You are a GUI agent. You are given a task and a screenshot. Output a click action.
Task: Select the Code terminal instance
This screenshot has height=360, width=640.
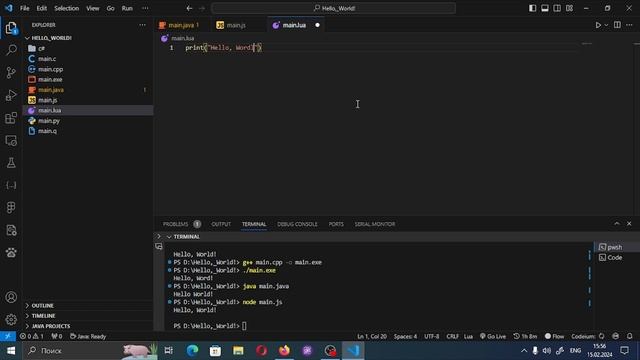616,258
